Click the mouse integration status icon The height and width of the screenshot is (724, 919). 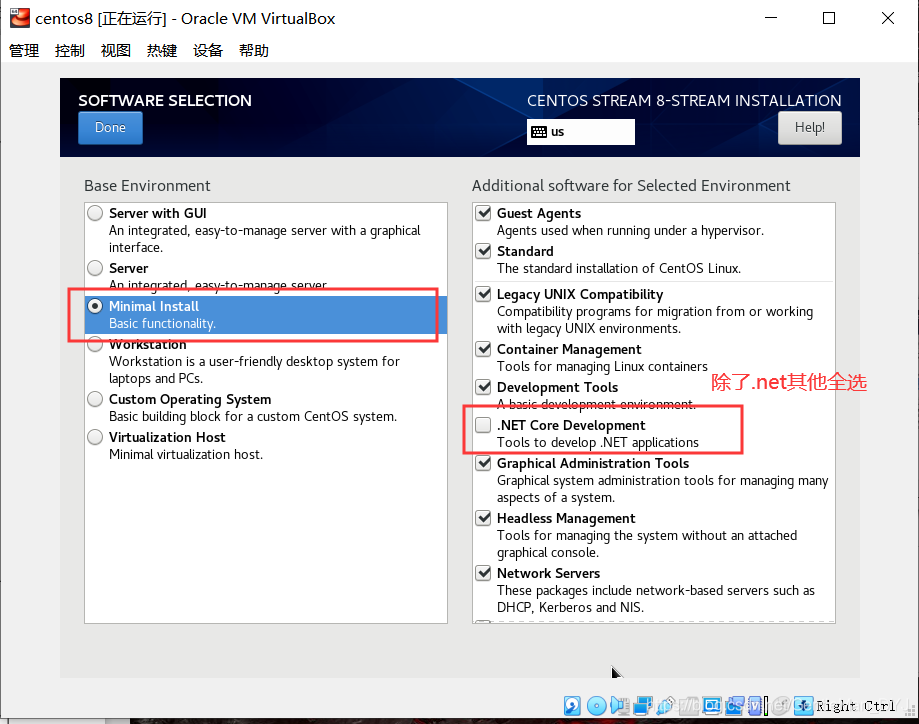[x=781, y=705]
